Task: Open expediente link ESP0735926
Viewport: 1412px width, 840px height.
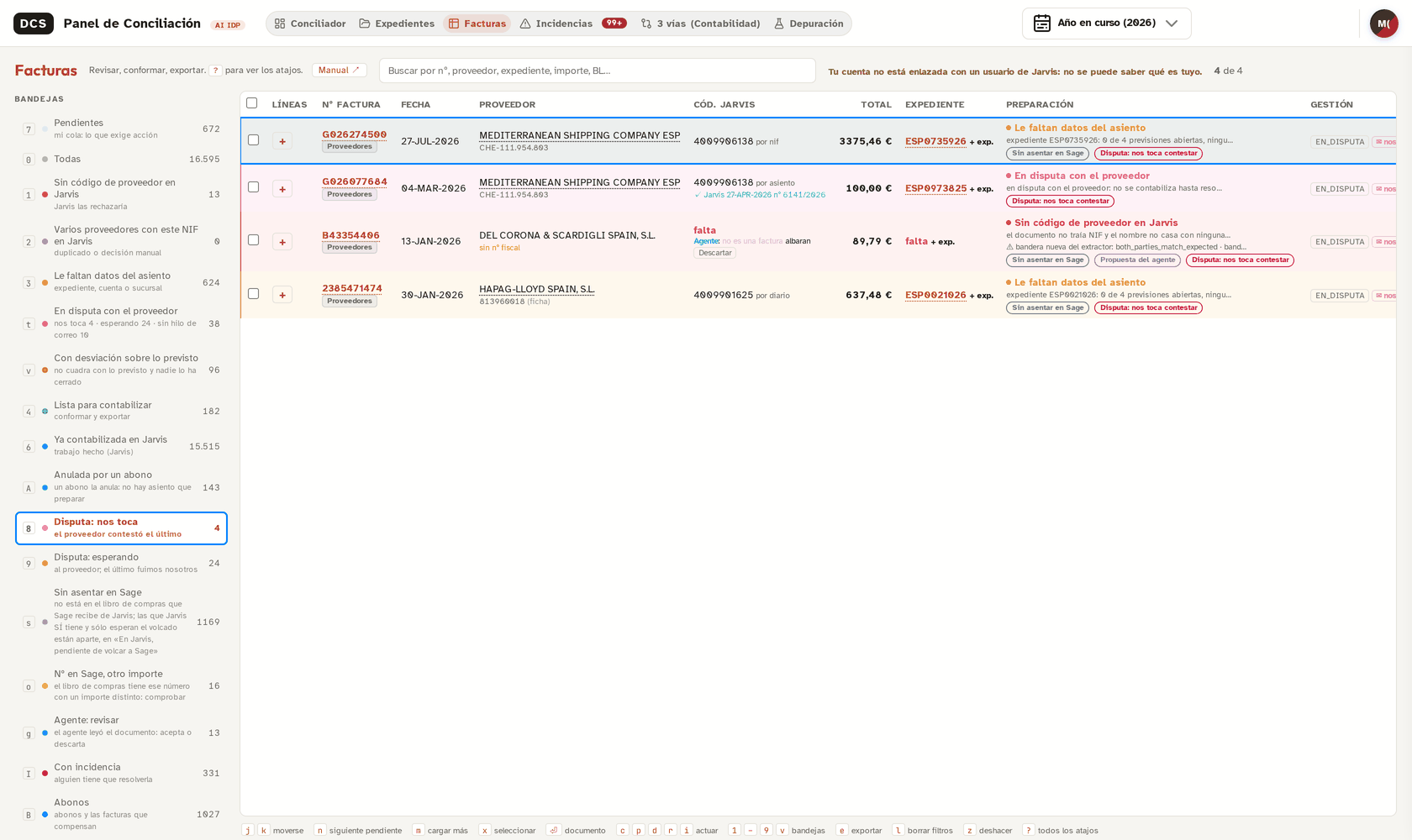Action: click(x=935, y=141)
